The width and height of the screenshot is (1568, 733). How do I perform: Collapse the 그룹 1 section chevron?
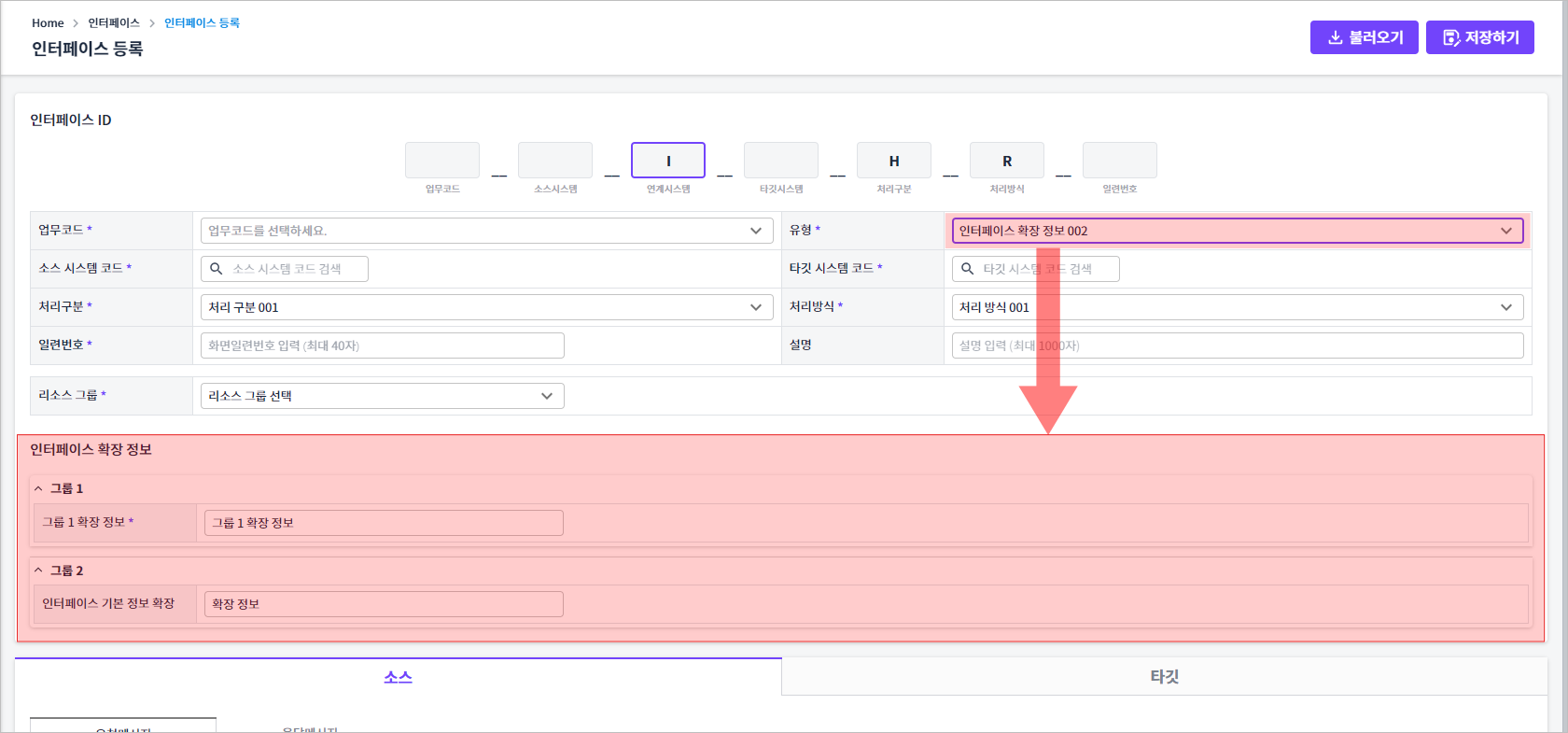(38, 488)
